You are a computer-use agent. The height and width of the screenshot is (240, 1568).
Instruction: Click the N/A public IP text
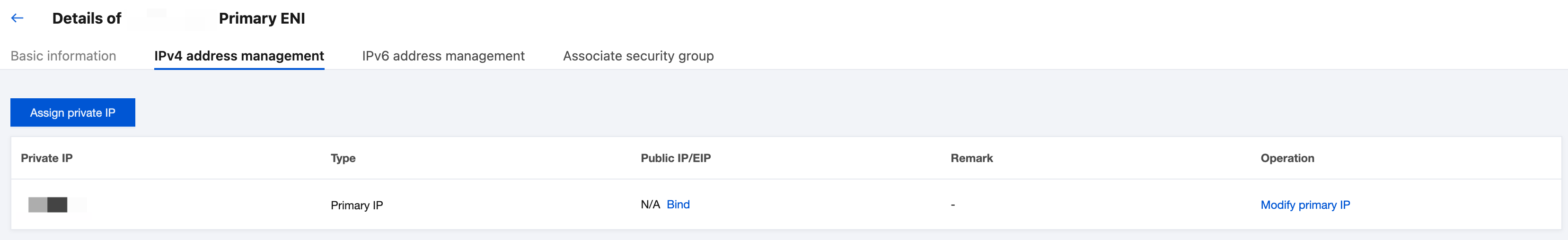650,204
